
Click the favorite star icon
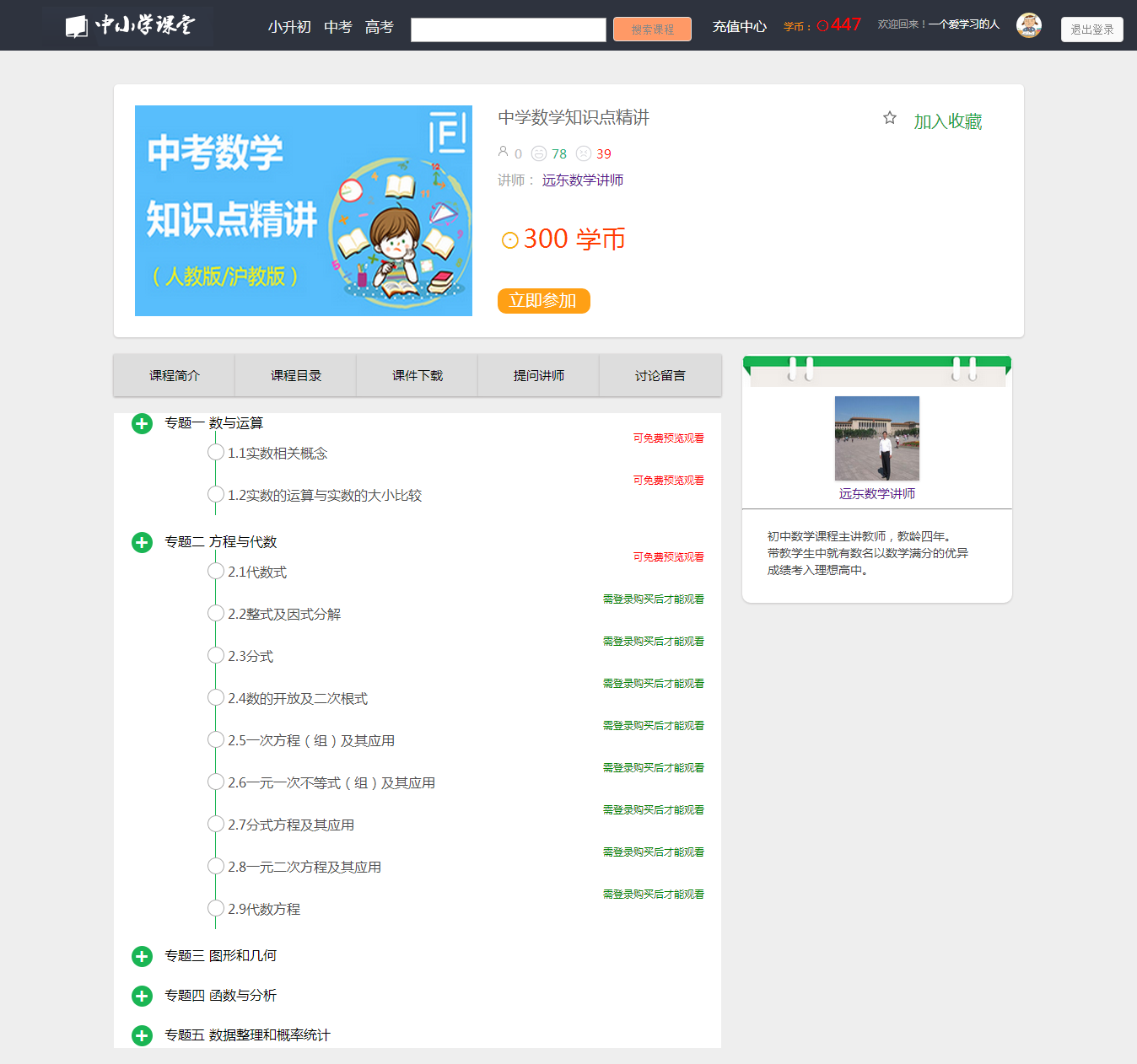click(890, 118)
